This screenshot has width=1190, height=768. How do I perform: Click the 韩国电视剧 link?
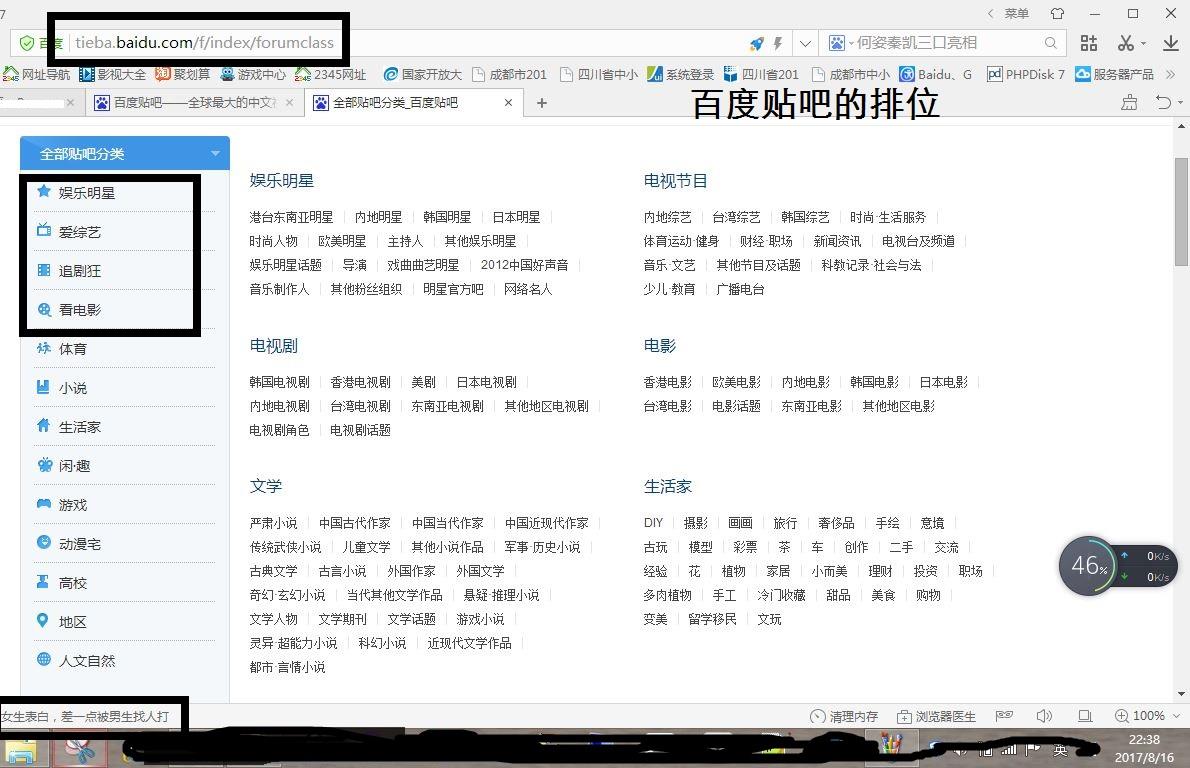[x=279, y=382]
